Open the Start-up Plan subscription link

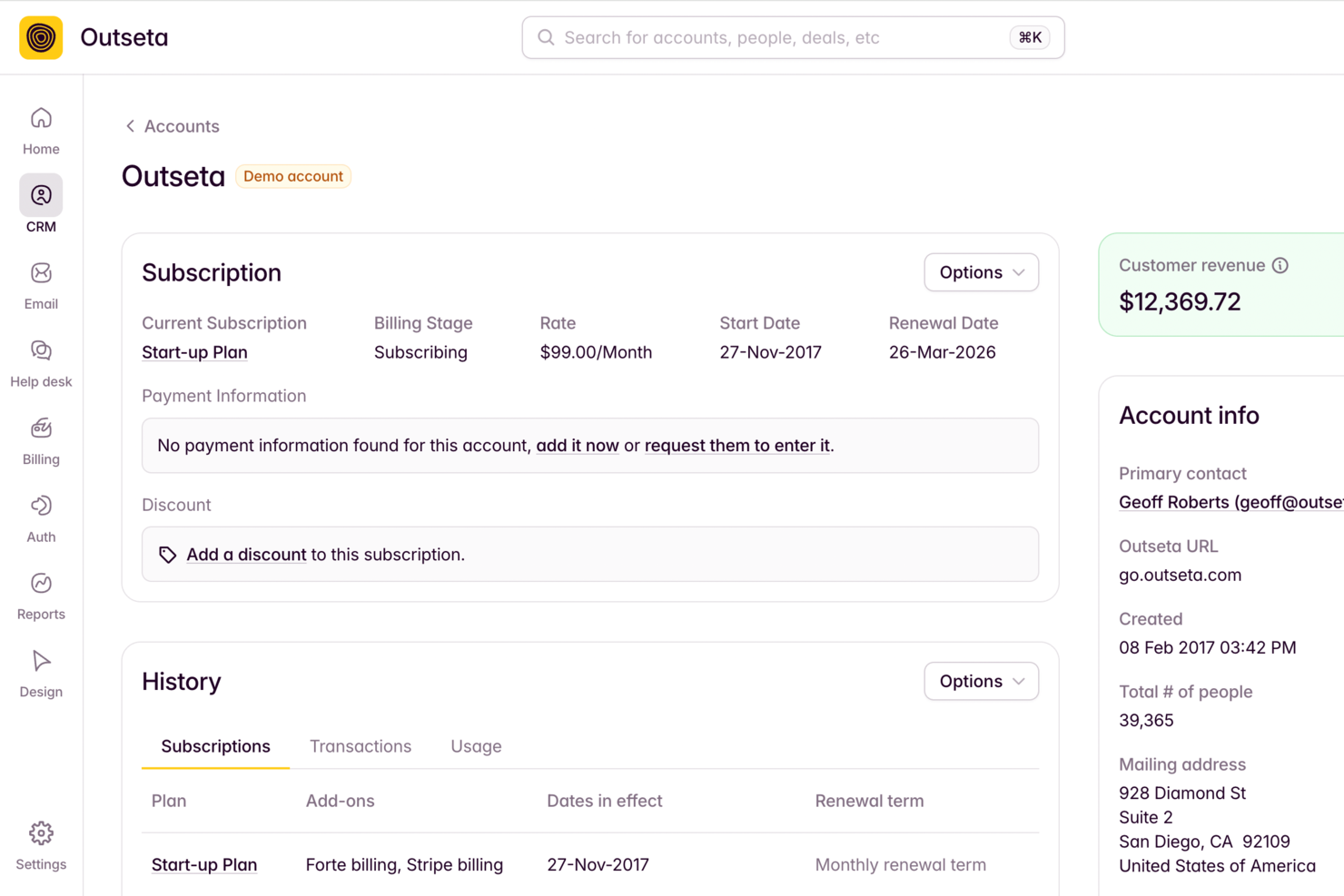[x=194, y=352]
